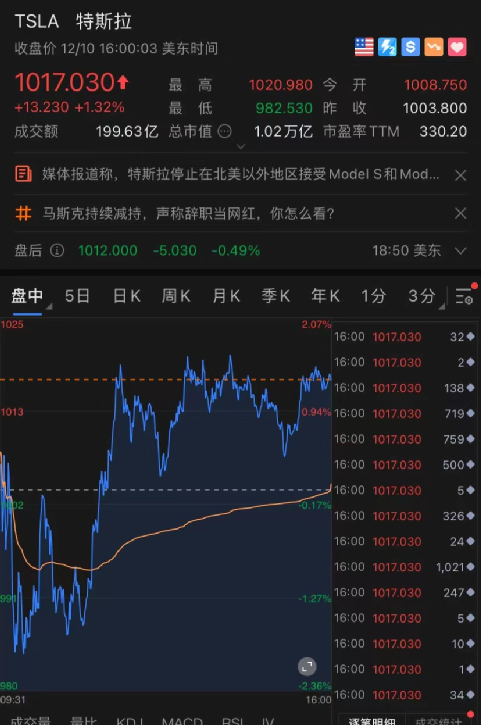This screenshot has height=725, width=481.
Task: Tap the after-hours price 1012.000
Action: tap(108, 251)
